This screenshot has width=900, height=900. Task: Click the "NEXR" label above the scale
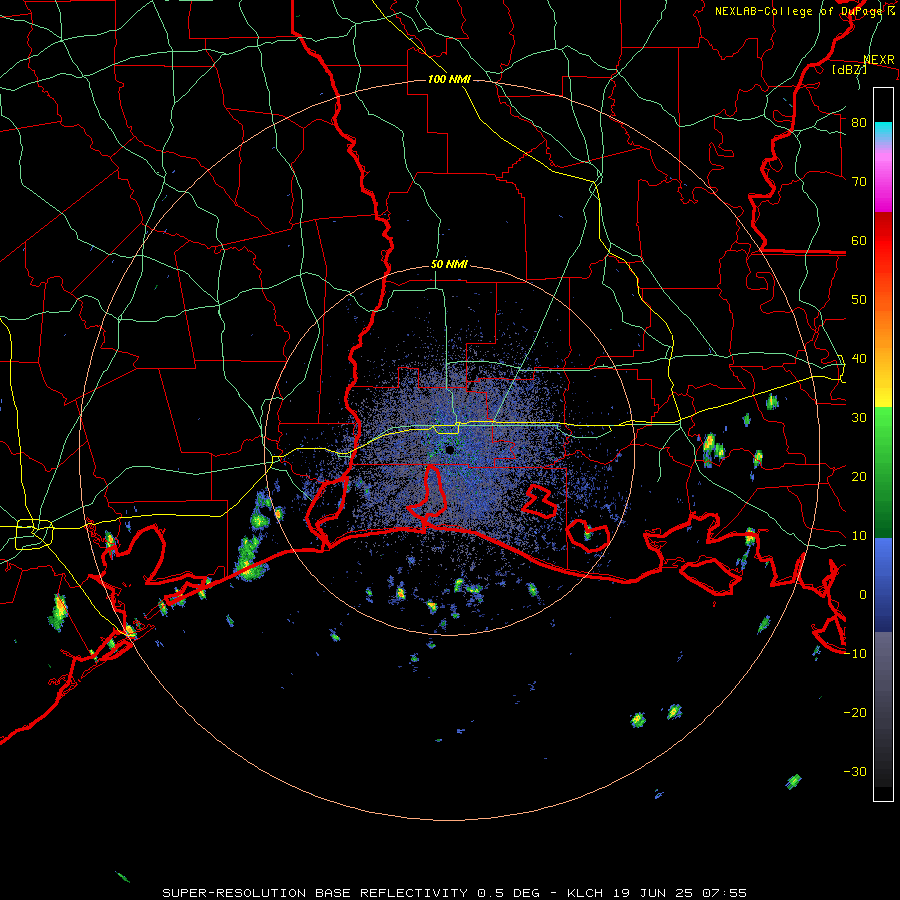pos(879,60)
